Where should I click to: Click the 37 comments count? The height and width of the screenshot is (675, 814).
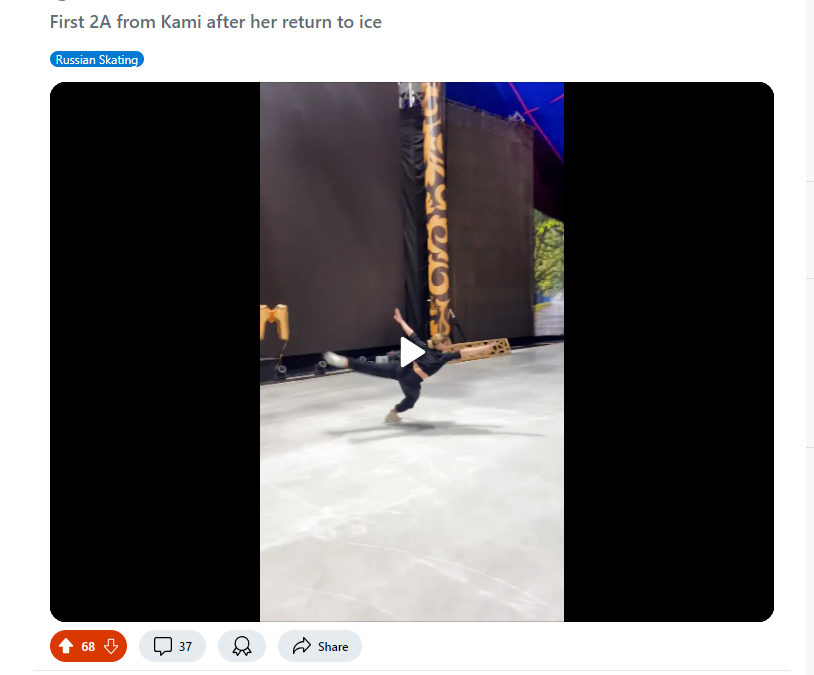(x=185, y=646)
